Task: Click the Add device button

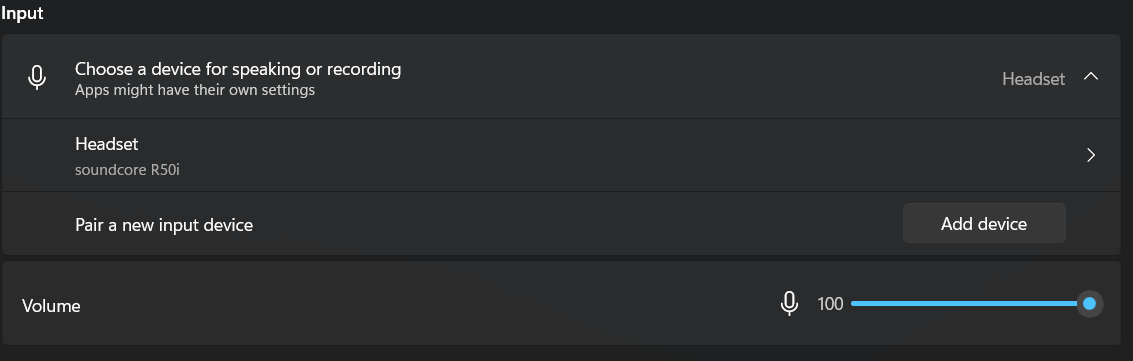Action: pyautogui.click(x=984, y=224)
